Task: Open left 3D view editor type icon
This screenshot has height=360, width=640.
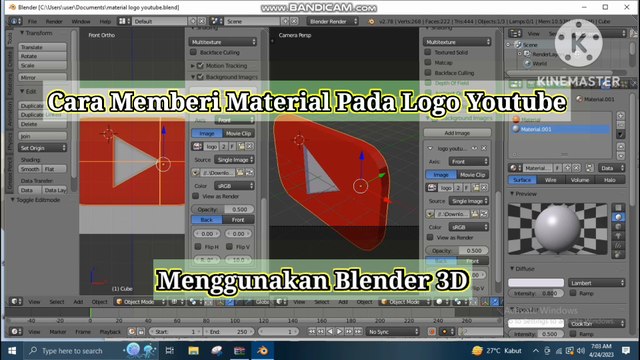Action: 15,302
